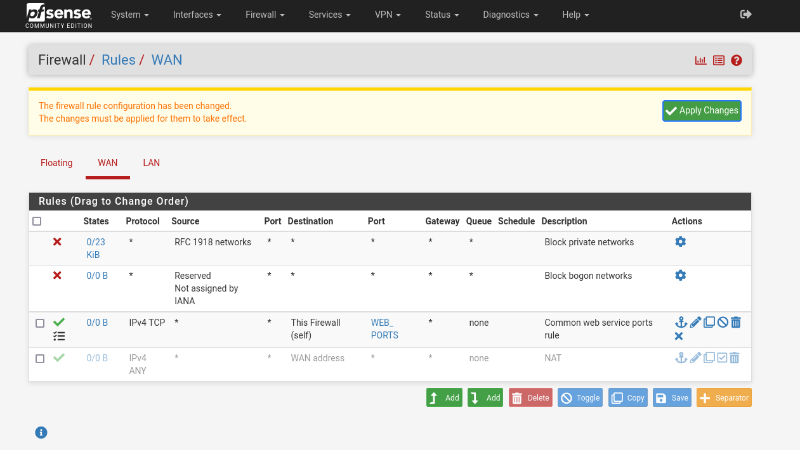
Task: Open states link on NAT row
Action: [97, 358]
